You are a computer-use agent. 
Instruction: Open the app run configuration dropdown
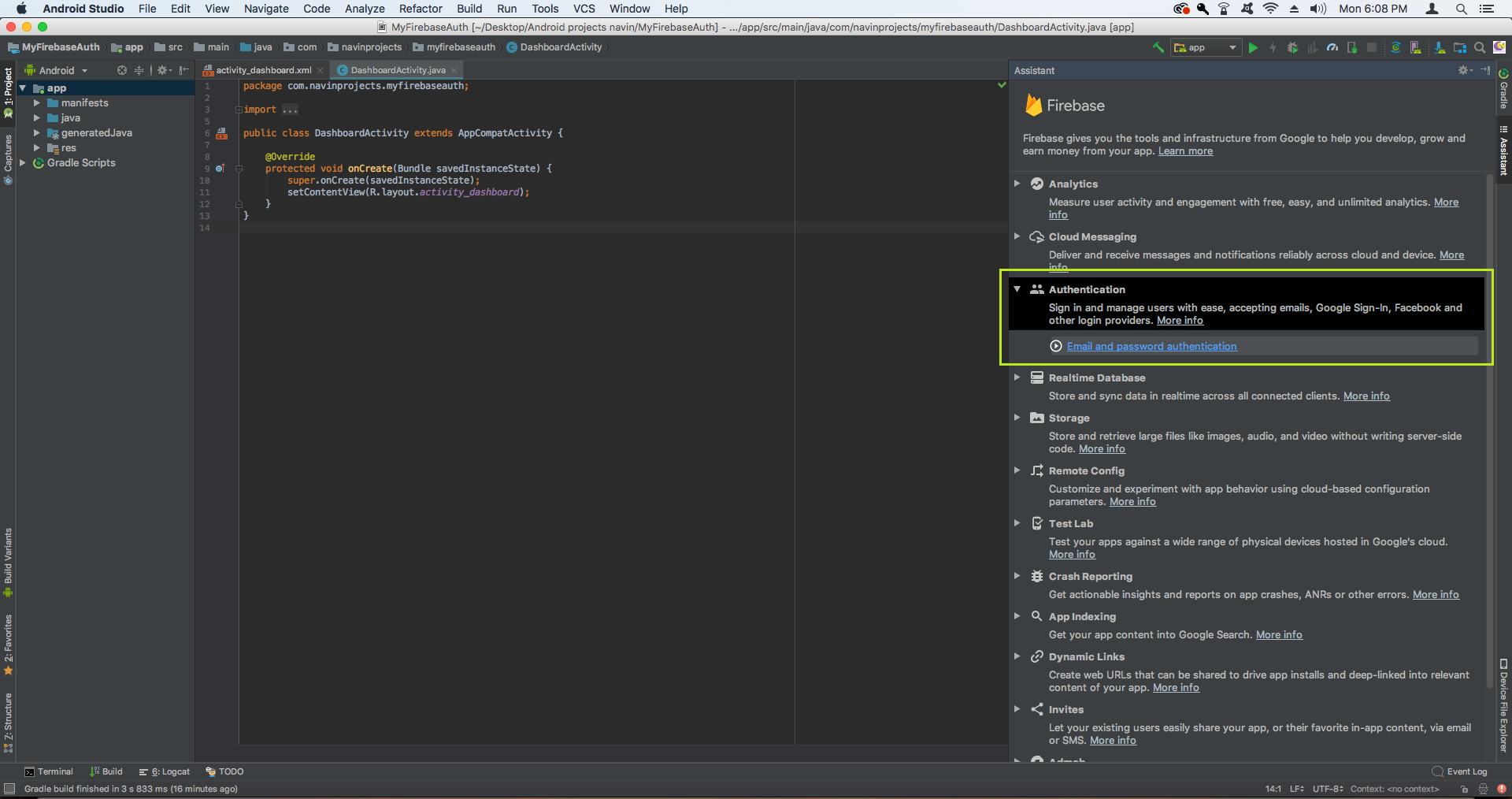[1205, 47]
